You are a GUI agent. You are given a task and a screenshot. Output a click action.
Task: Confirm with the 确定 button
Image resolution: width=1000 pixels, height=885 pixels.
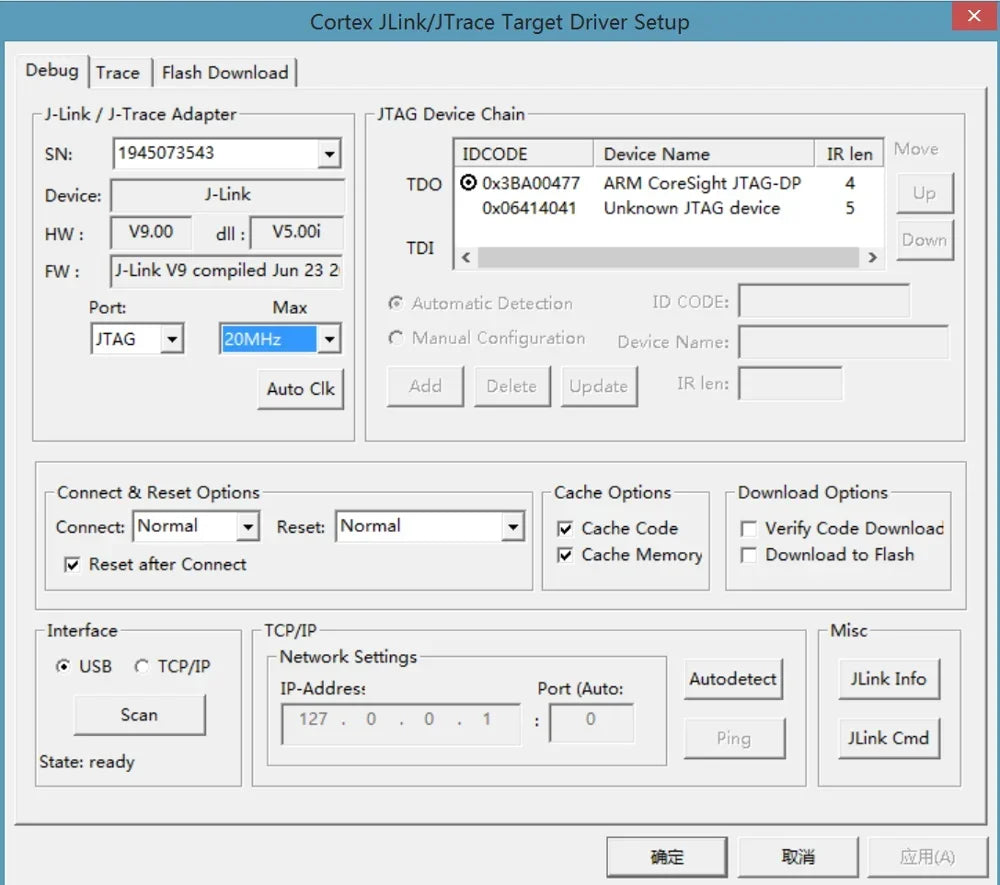(x=666, y=857)
